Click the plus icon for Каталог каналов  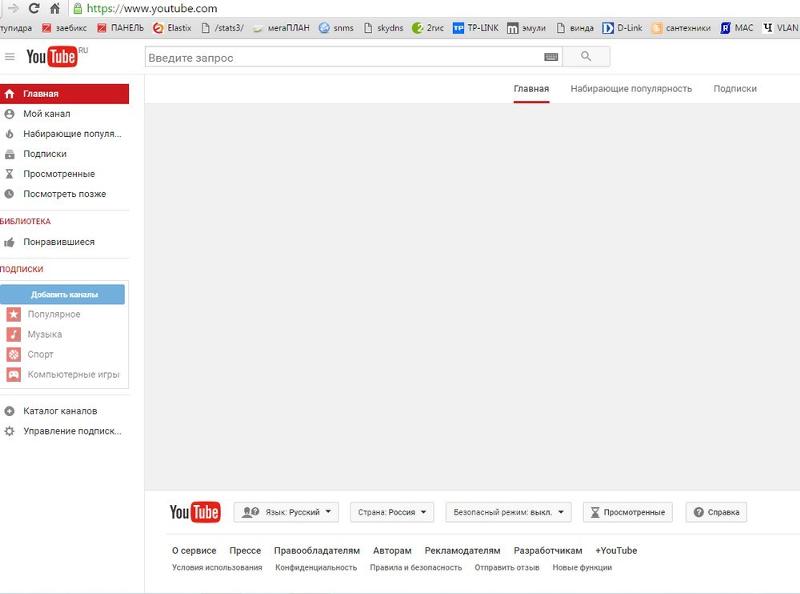pos(9,411)
